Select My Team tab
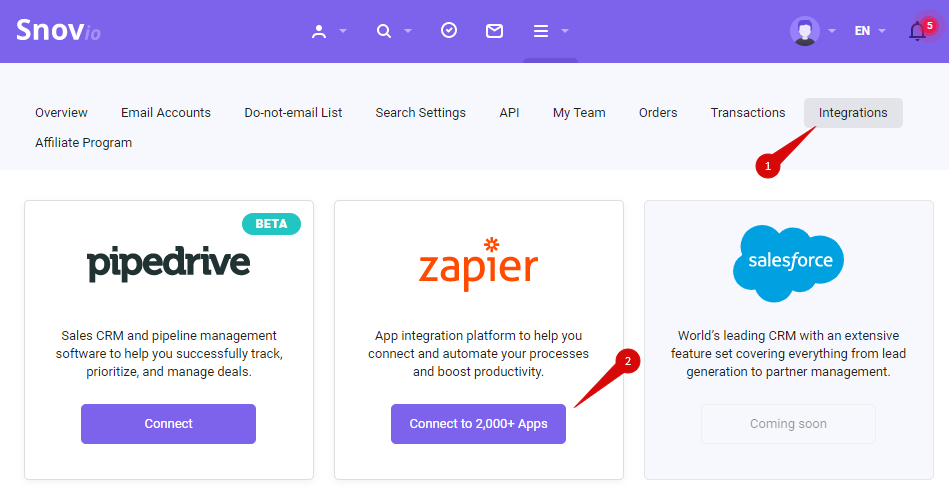Screen dimensions: 949x504 [579, 113]
